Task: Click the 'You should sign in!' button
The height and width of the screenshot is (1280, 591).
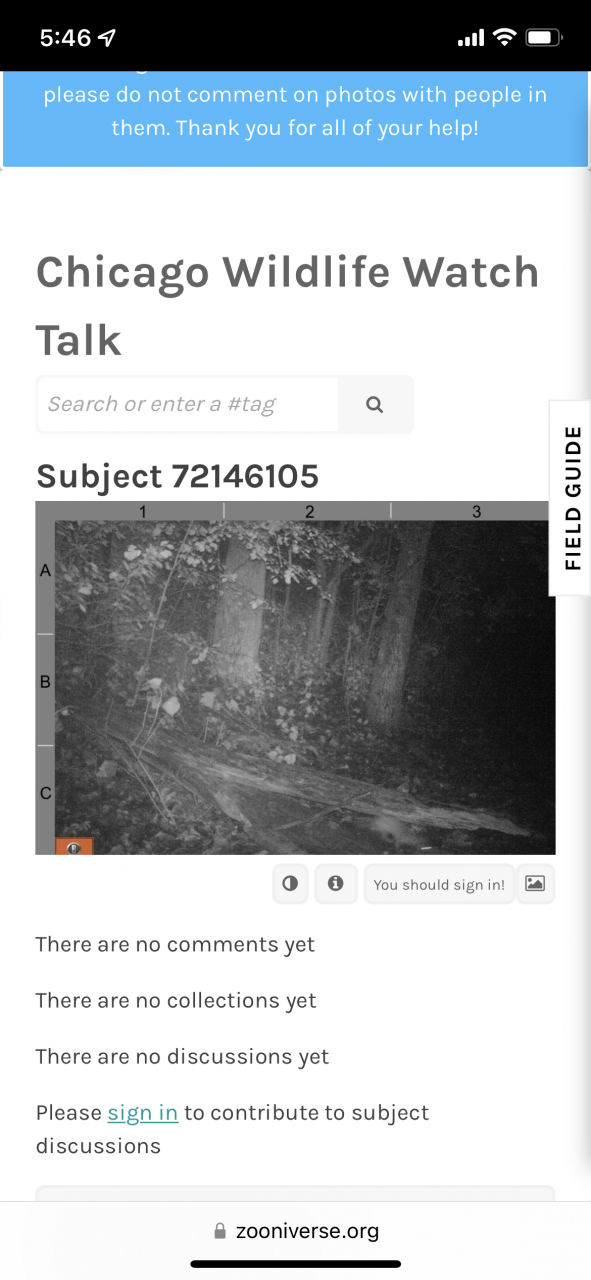Action: pos(439,884)
